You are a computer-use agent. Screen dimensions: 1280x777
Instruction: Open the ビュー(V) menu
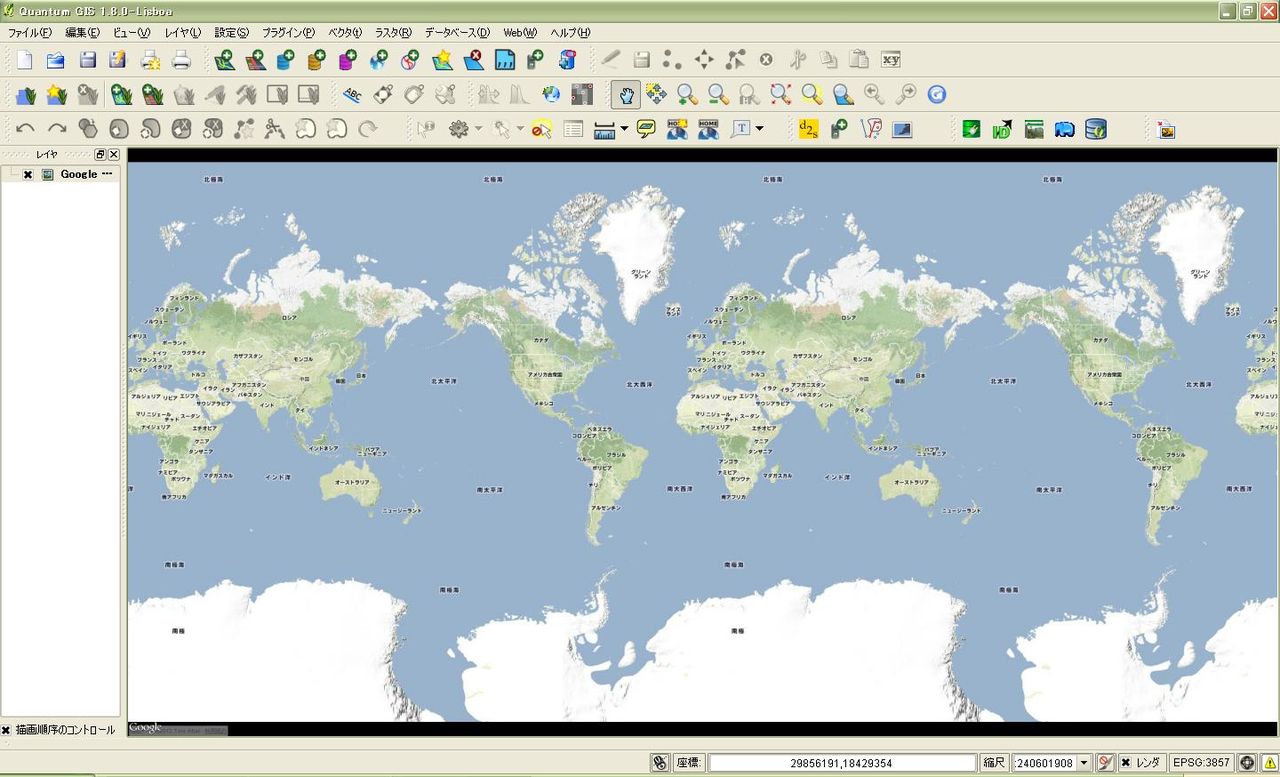(132, 33)
